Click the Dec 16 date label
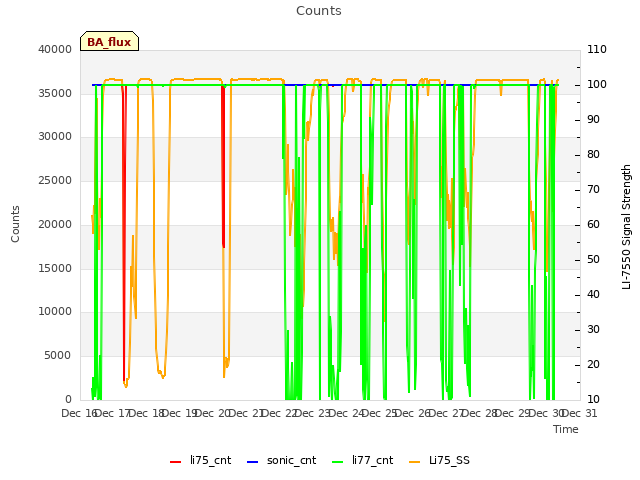This screenshot has height=480, width=640. 80,413
